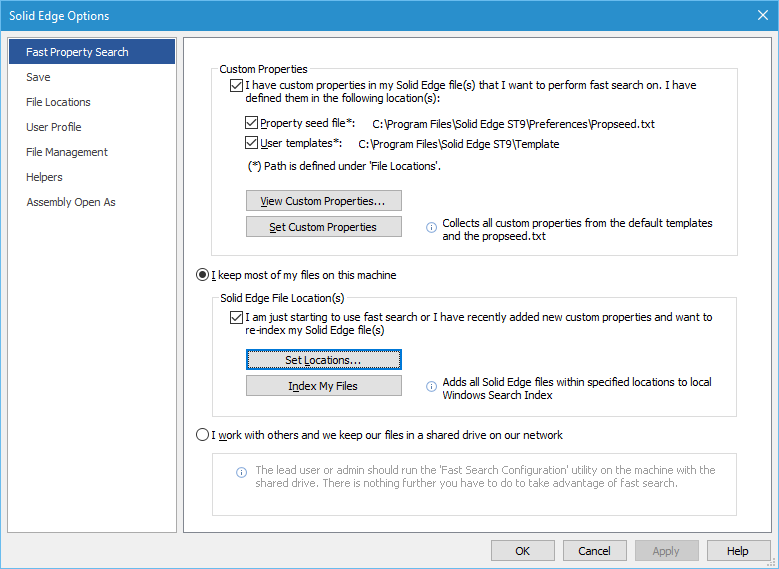Image resolution: width=779 pixels, height=569 pixels.
Task: Switch to File Locations category
Action: (x=58, y=102)
